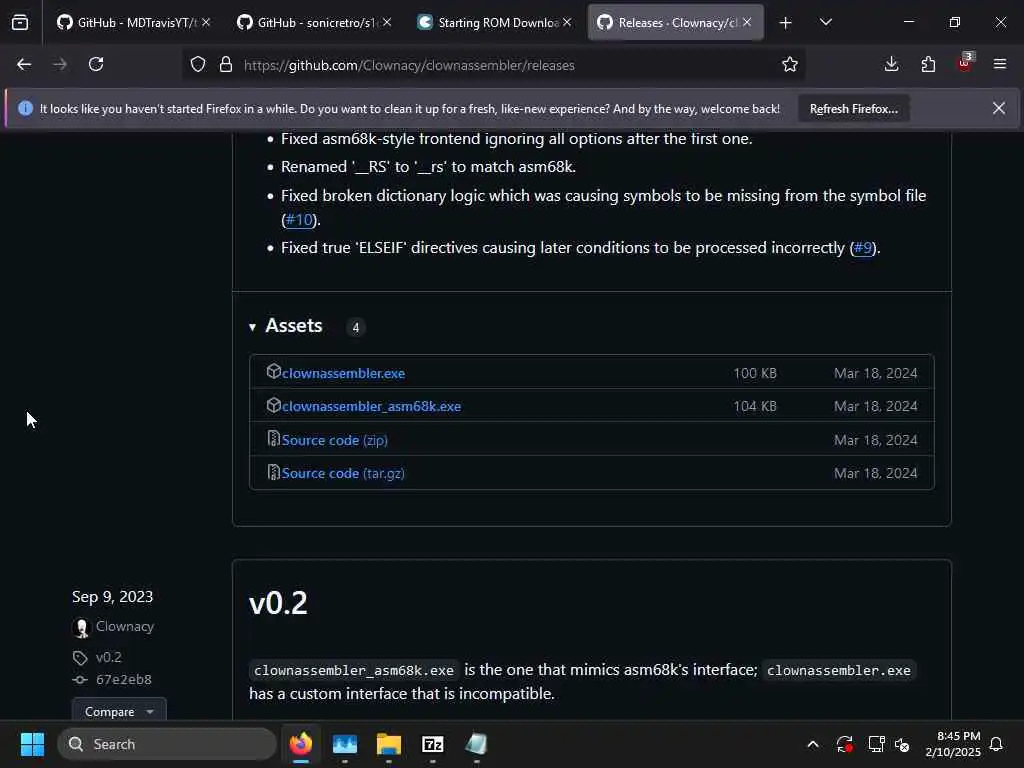
Task: Click the package icon beside clownassembler.exe
Action: pos(274,372)
